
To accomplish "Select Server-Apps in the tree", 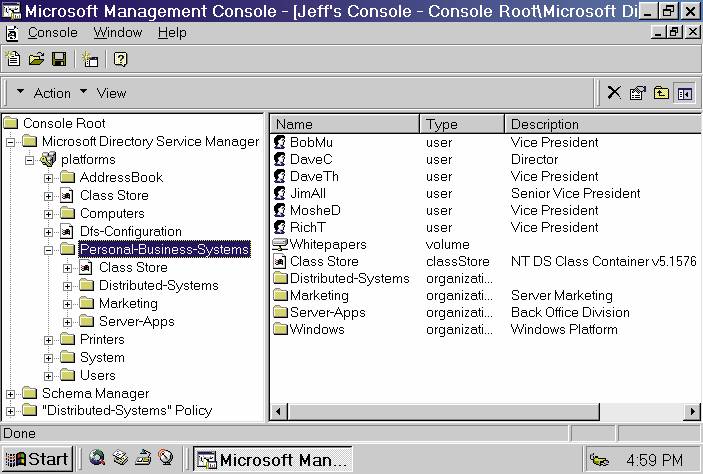I will [x=136, y=322].
